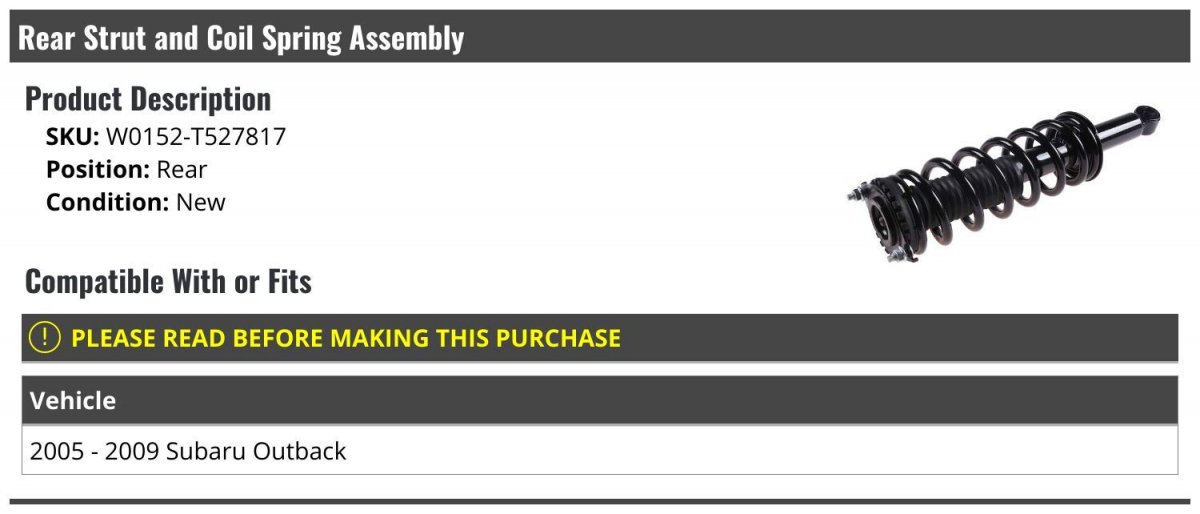Click the Compatible With or Fits heading

tap(168, 282)
